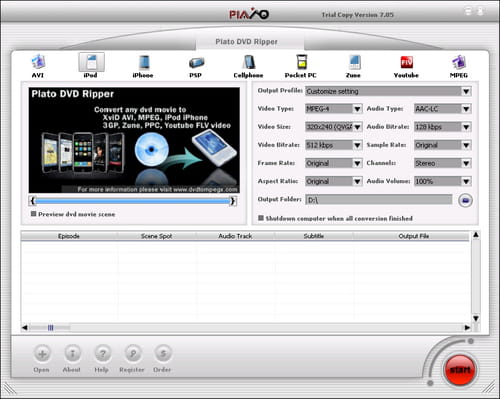Enable Preview dvd movie scene checkbox

(33, 214)
